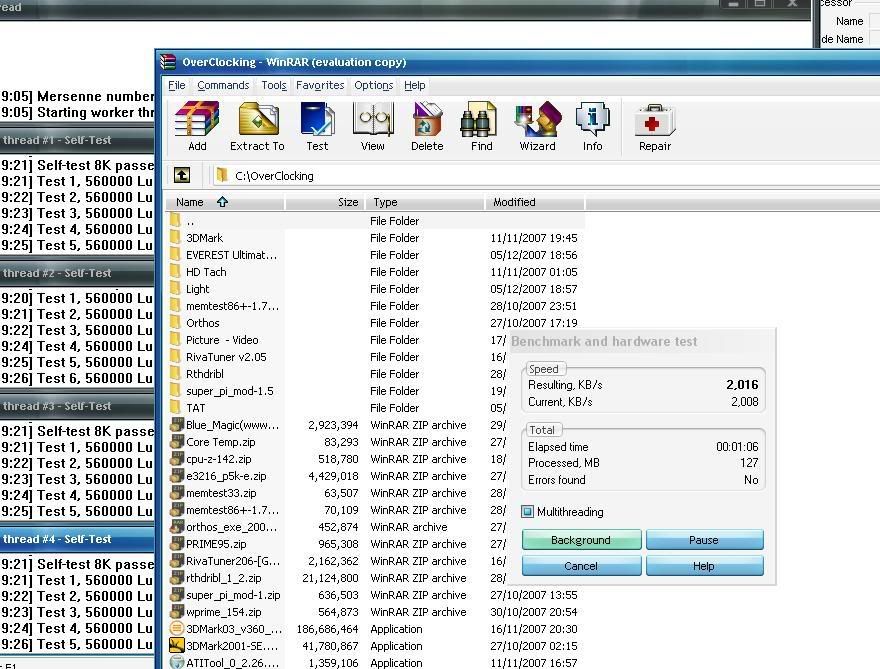Sort by the Modified column header
This screenshot has width=880, height=669.
click(535, 202)
